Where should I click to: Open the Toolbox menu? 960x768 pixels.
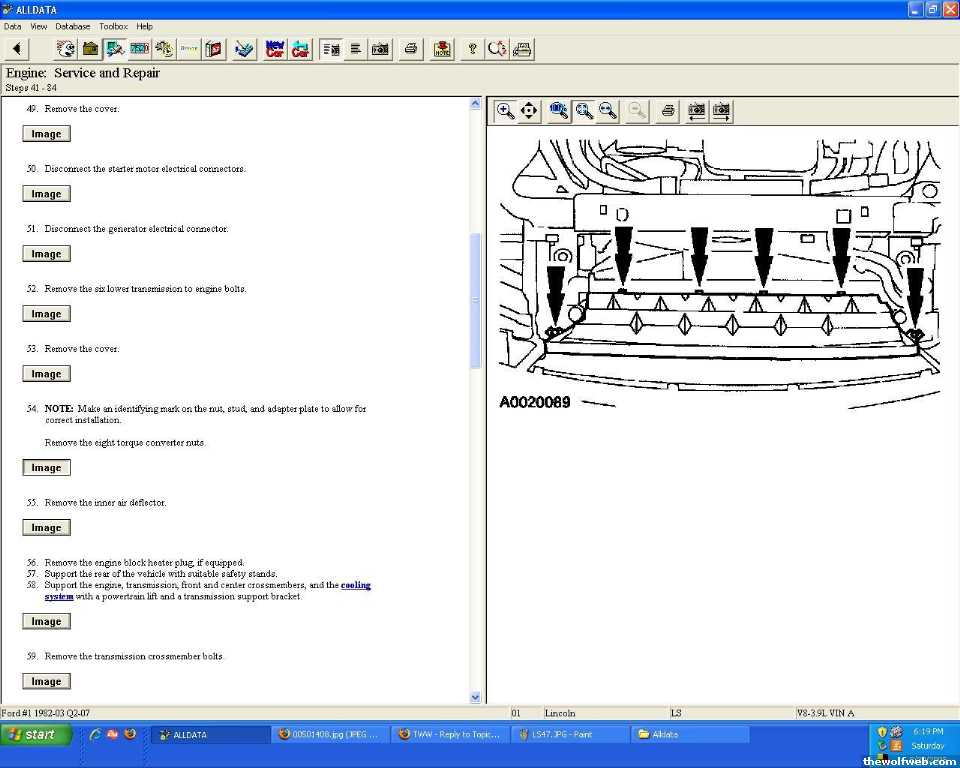pos(113,26)
